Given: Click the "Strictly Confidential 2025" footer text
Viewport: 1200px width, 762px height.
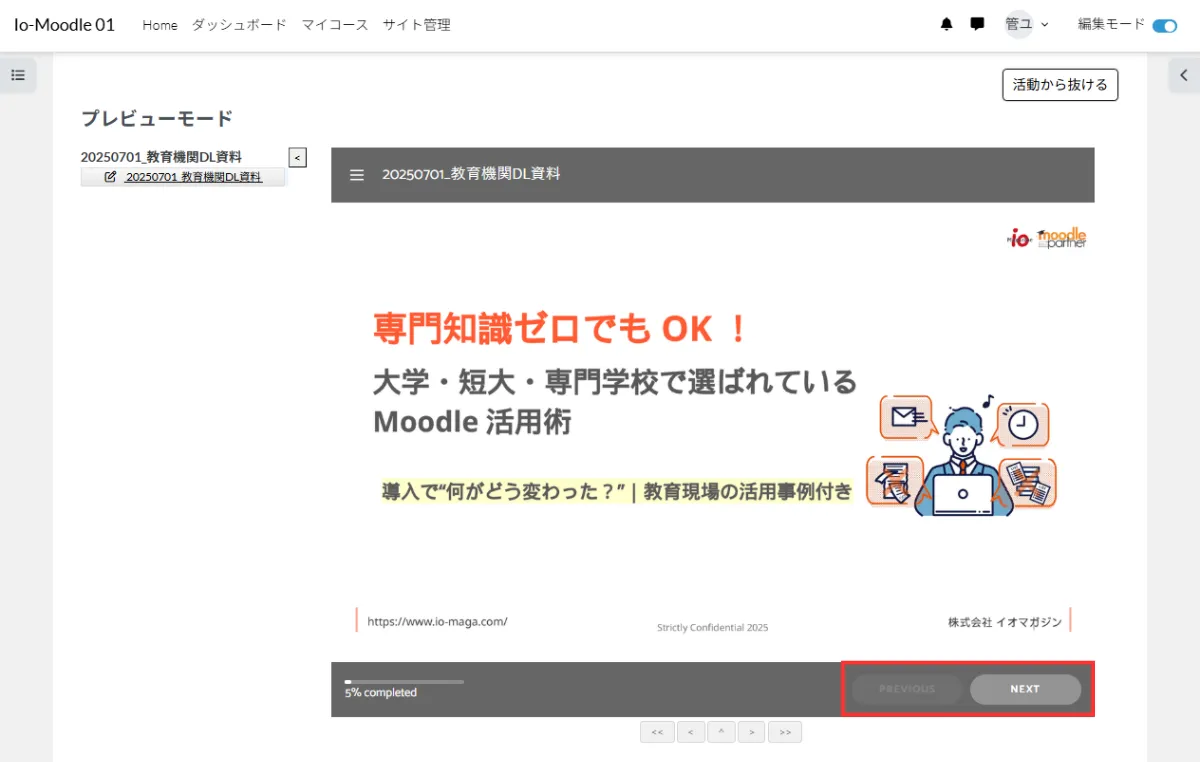Looking at the screenshot, I should 712,628.
